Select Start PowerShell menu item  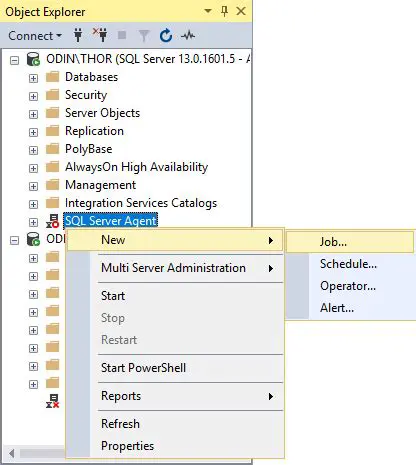coord(175,368)
